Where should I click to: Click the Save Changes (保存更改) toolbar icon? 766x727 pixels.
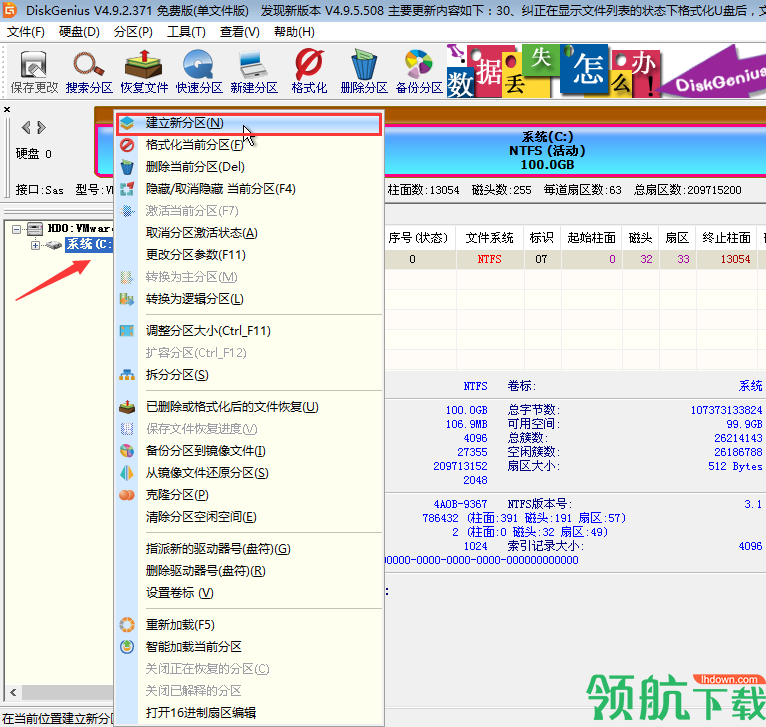(34, 72)
